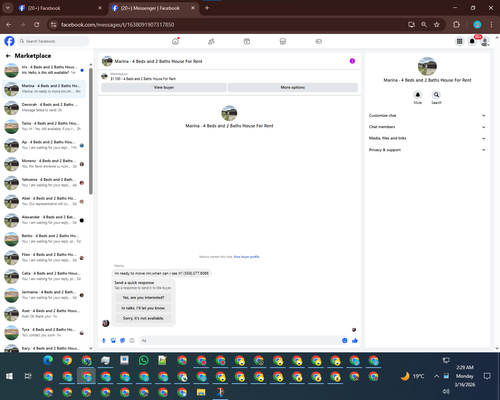Open the Chrome zoom magnifier icon in the address bar
The image size is (500, 400).
pos(424,25)
